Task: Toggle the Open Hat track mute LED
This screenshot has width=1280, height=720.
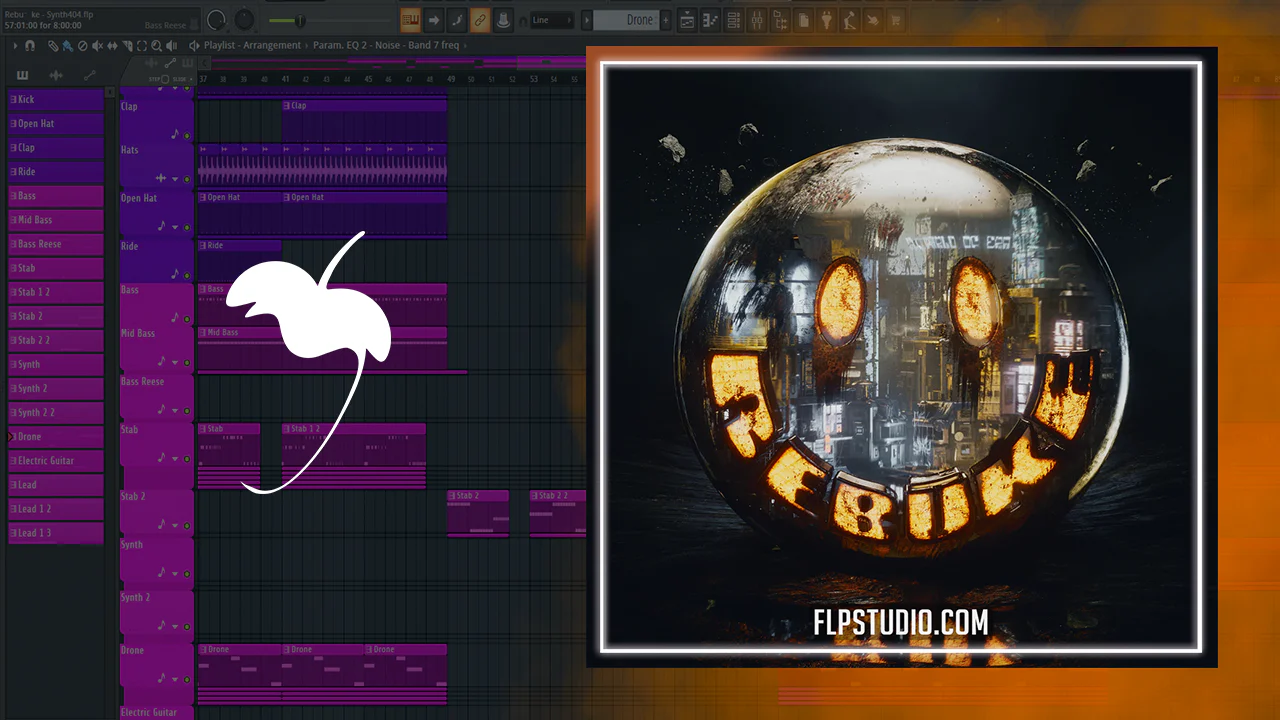Action: tap(187, 227)
